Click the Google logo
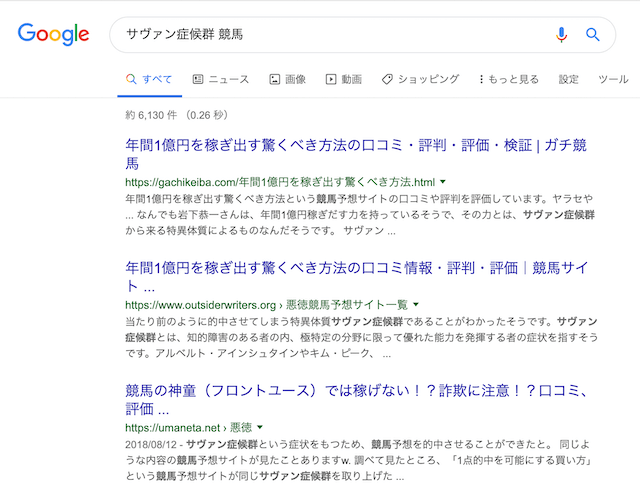640x491 pixels. tap(53, 34)
